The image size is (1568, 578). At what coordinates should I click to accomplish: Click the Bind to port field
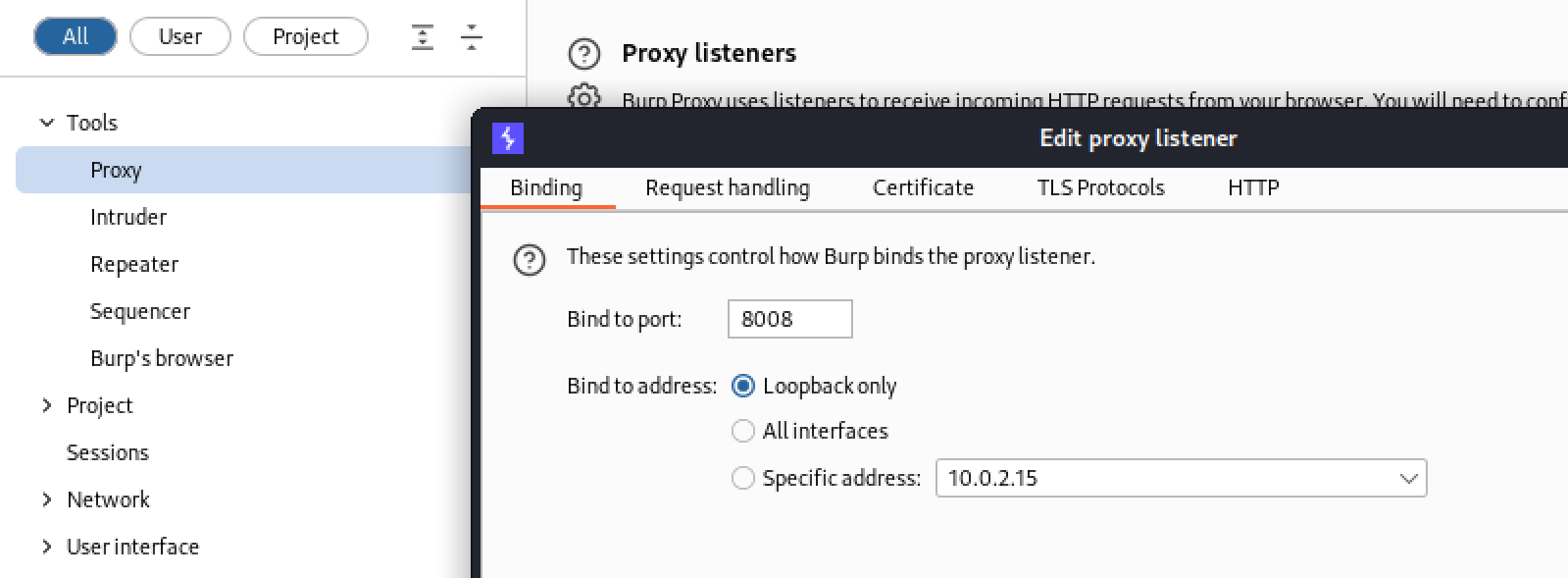click(789, 319)
